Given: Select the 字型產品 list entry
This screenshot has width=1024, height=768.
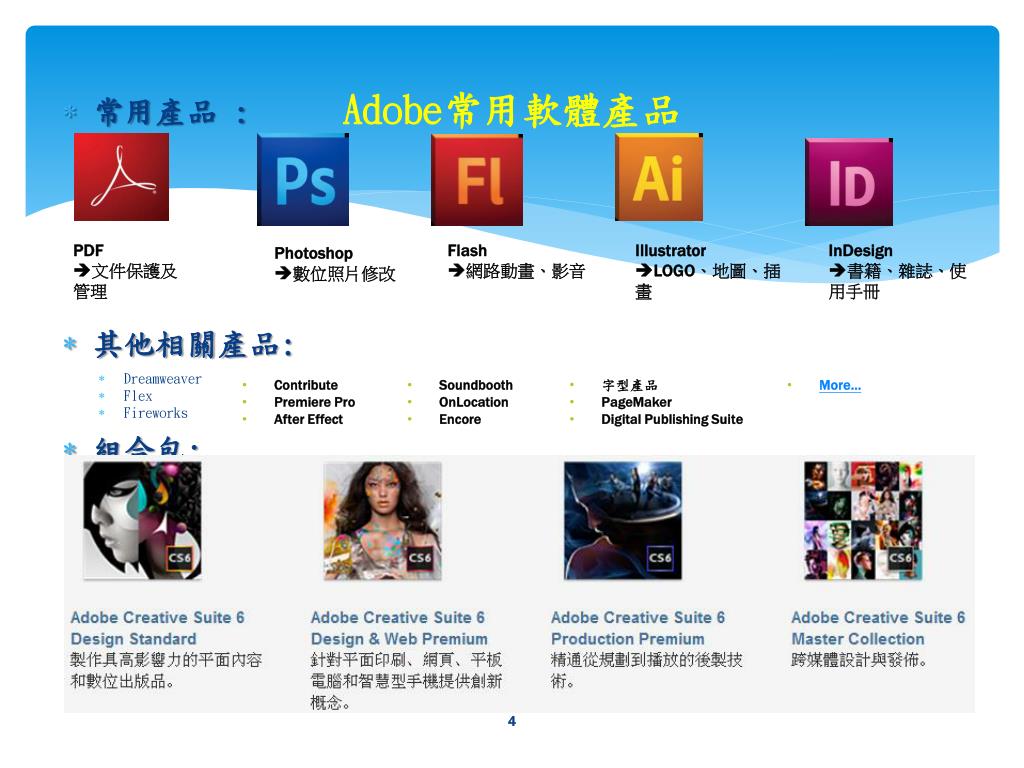Looking at the screenshot, I should [630, 385].
